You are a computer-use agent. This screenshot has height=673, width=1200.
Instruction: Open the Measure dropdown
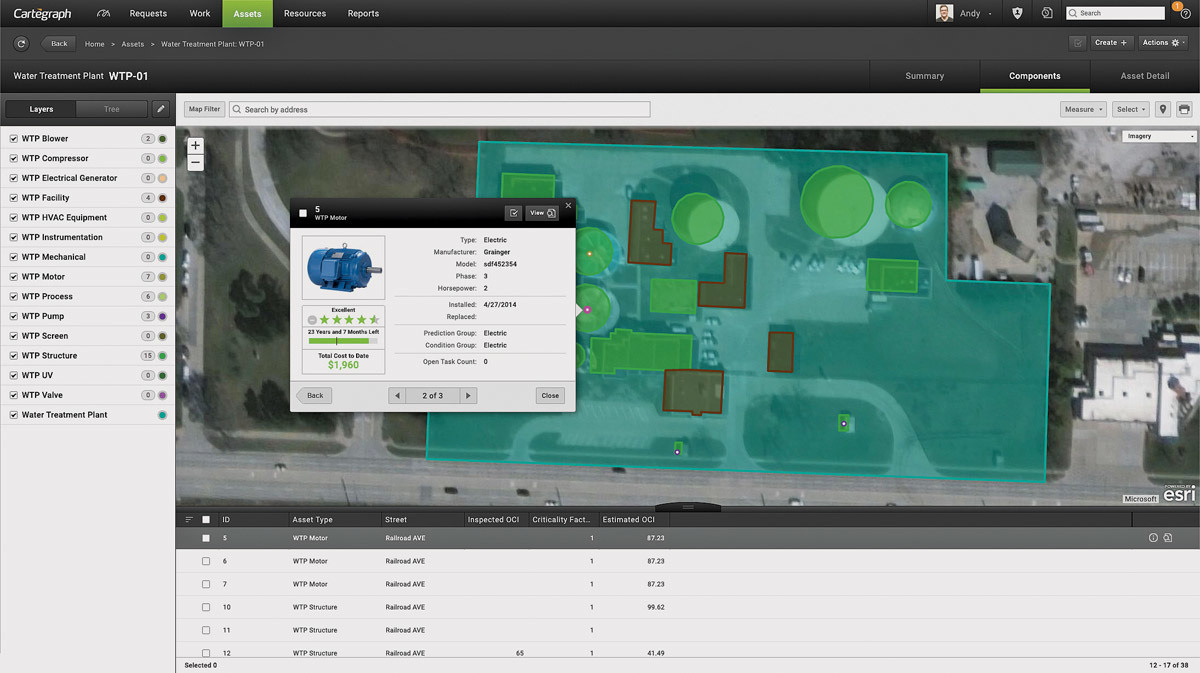click(1083, 109)
